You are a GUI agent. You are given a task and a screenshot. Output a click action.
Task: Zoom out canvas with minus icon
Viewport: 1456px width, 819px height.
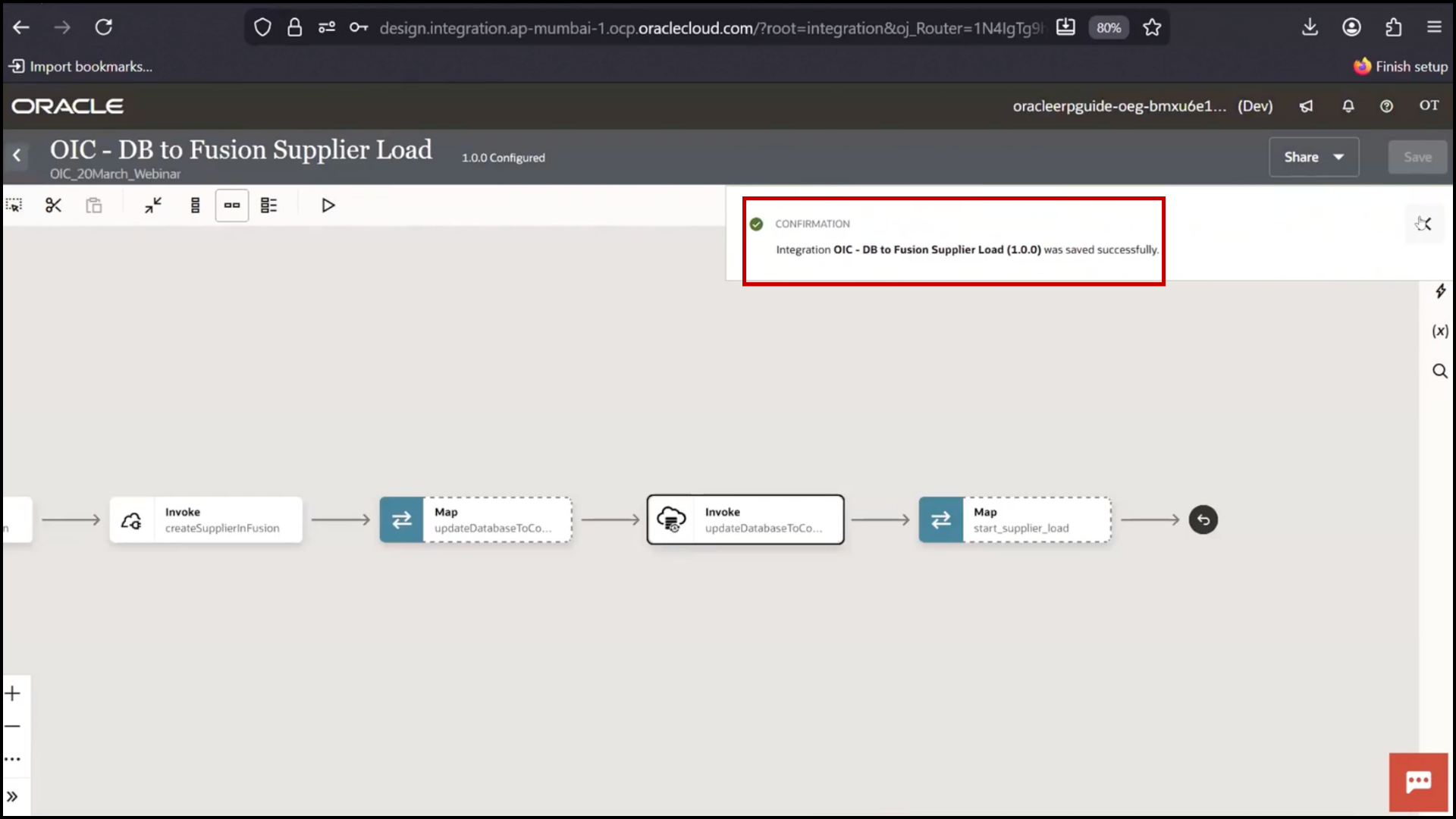point(13,726)
